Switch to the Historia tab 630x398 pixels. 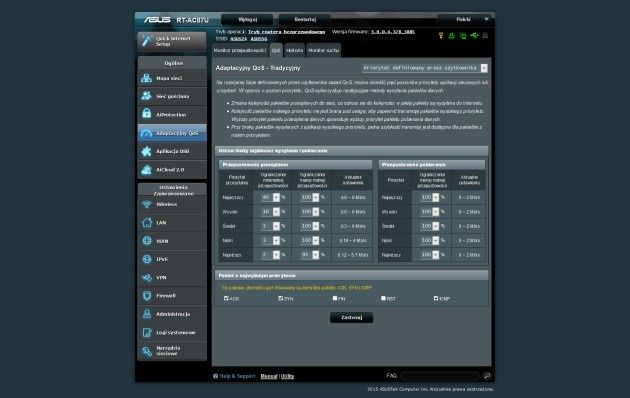[x=295, y=50]
